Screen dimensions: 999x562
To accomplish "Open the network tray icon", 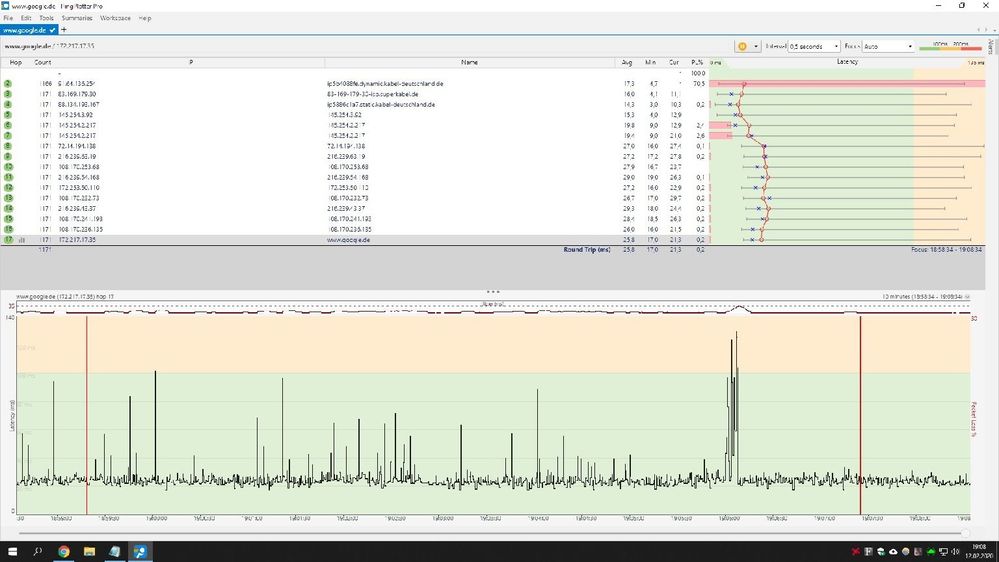I will click(x=944, y=551).
